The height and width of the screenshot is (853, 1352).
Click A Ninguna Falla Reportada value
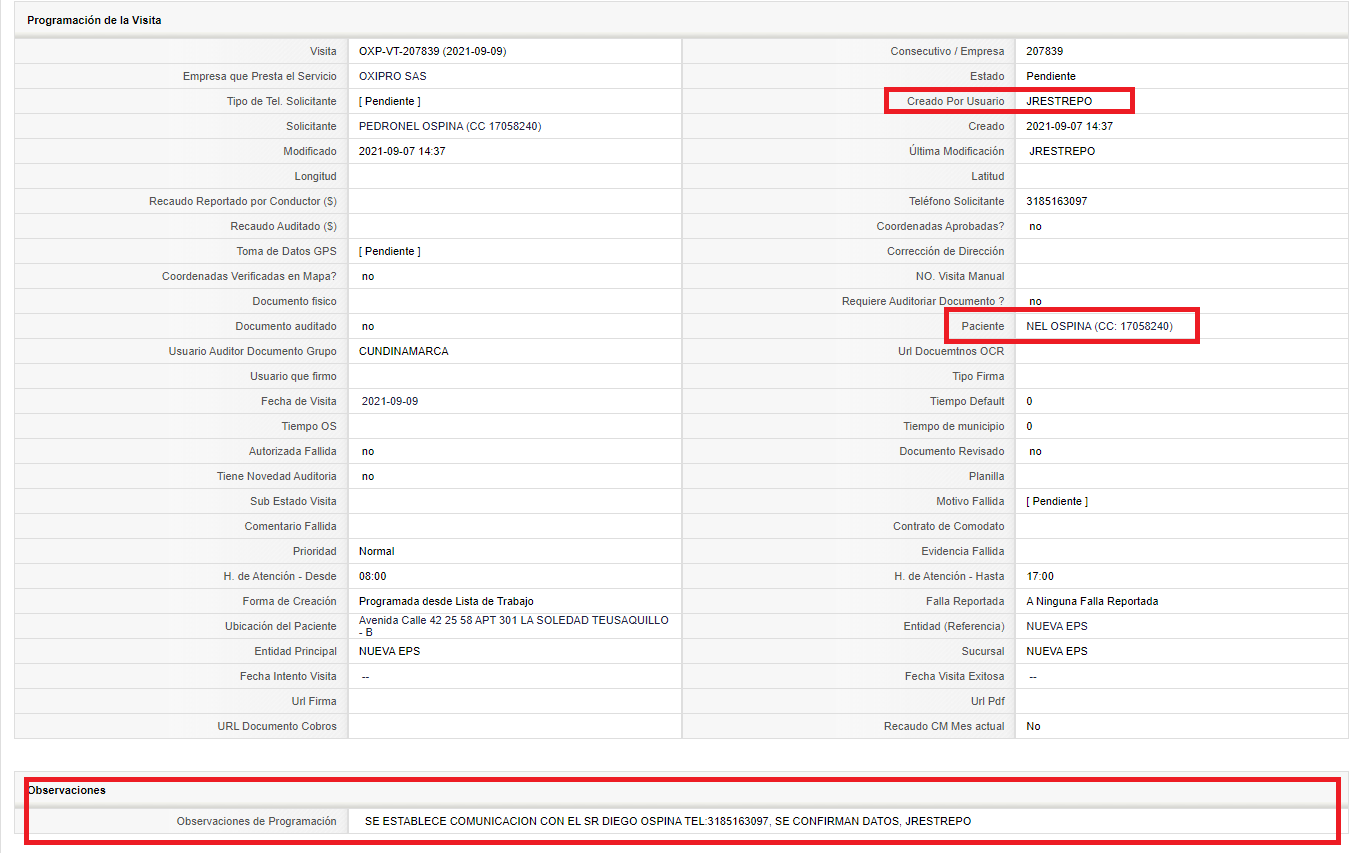click(x=1093, y=601)
